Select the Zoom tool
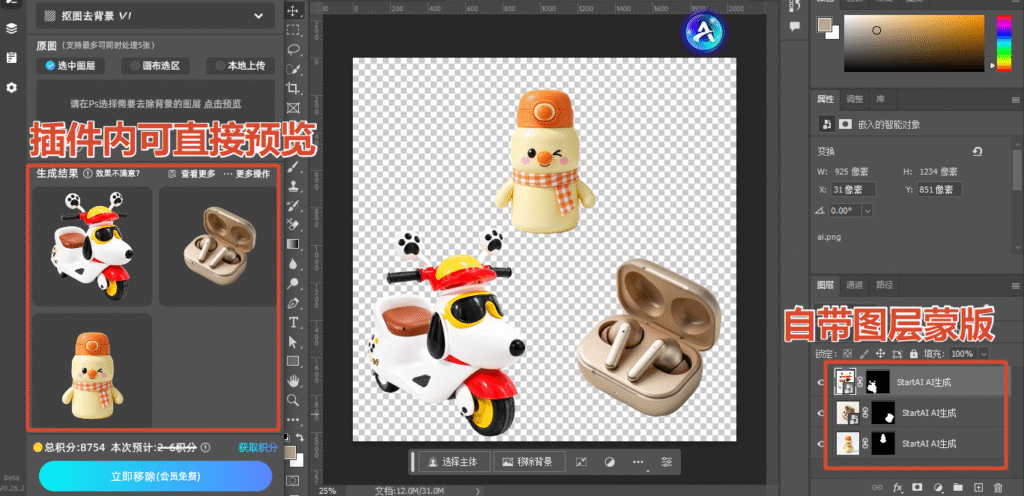The height and width of the screenshot is (496, 1024). click(293, 400)
